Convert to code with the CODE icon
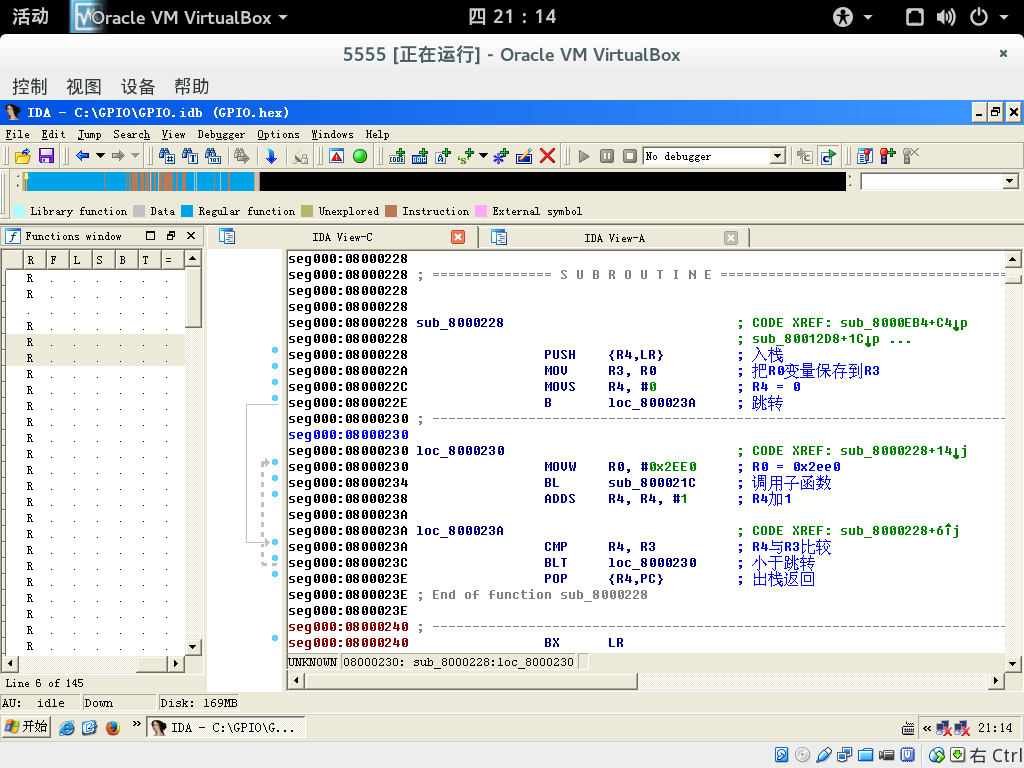Viewport: 1024px width, 768px height. pos(397,156)
